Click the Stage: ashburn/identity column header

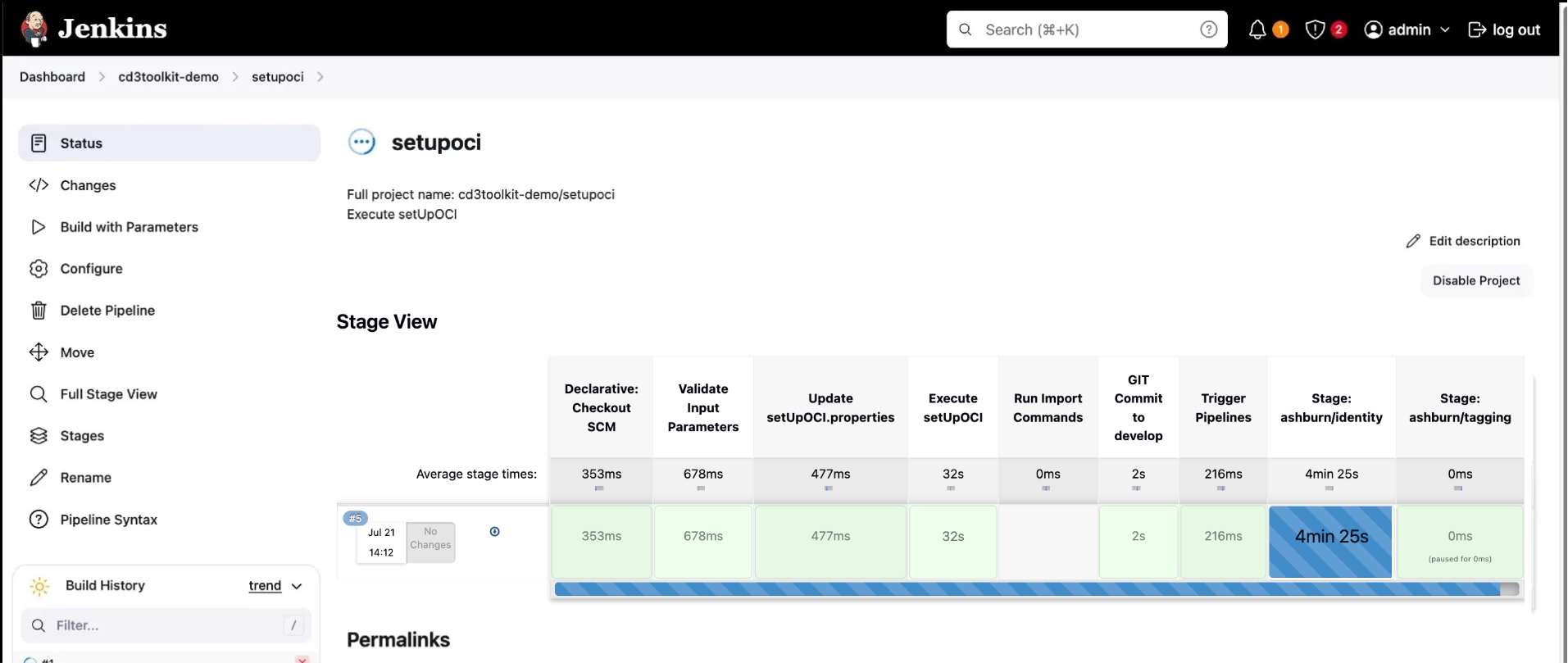coord(1331,408)
